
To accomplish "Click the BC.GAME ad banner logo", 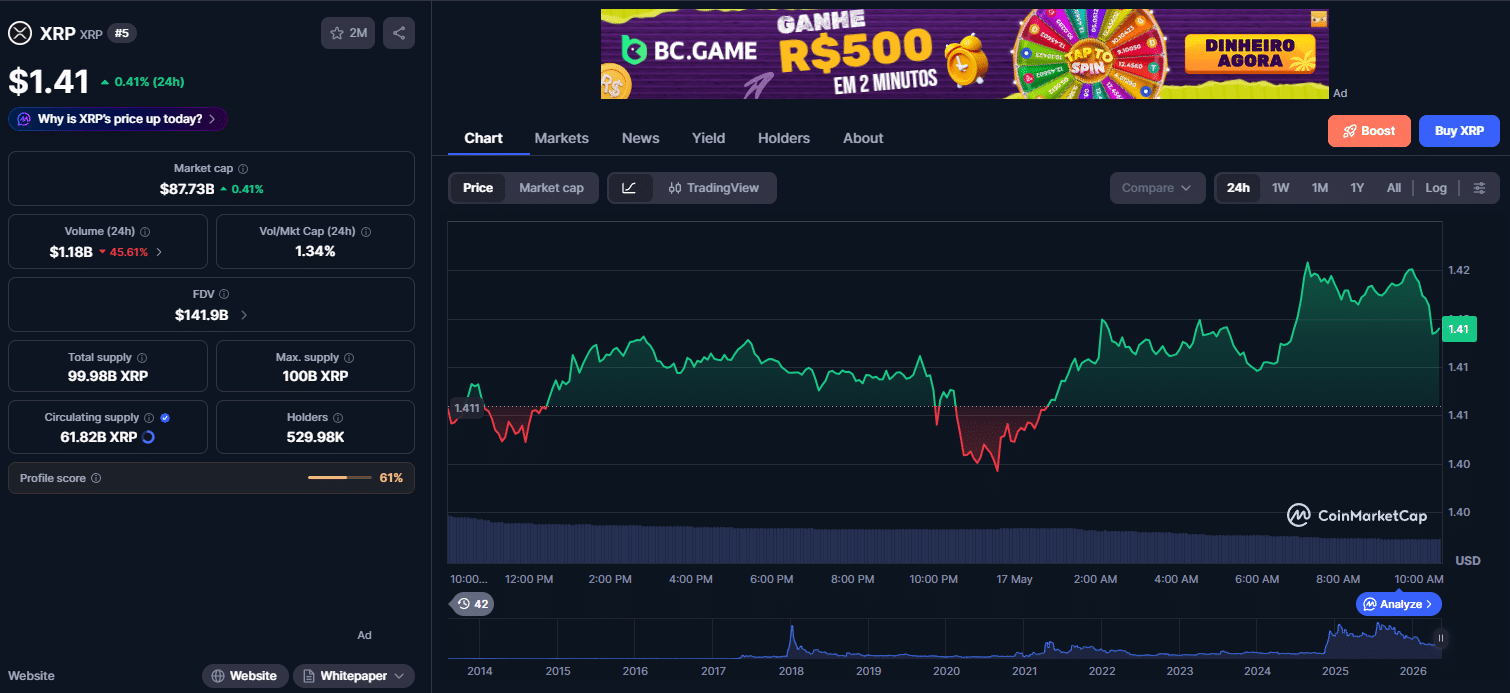I will (689, 50).
